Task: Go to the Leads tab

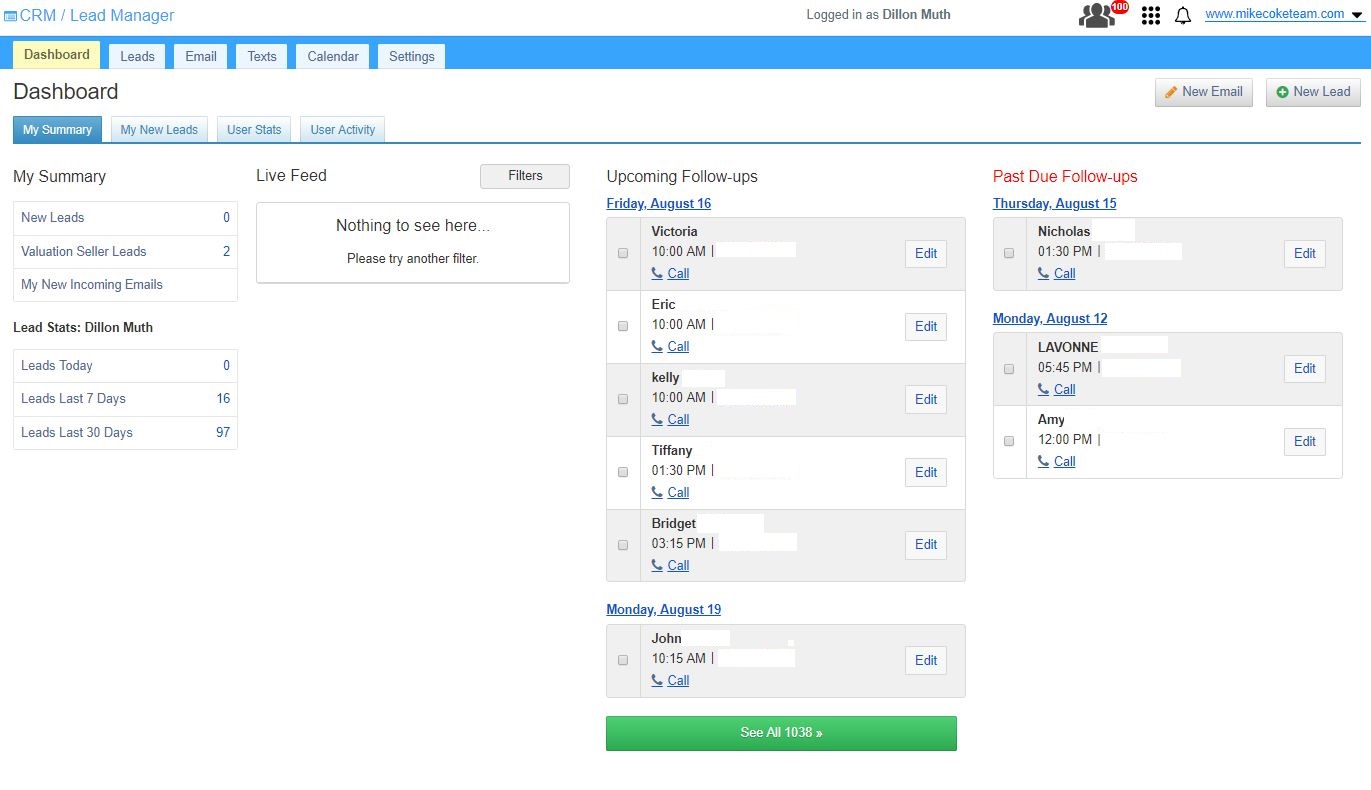Action: [x=137, y=56]
